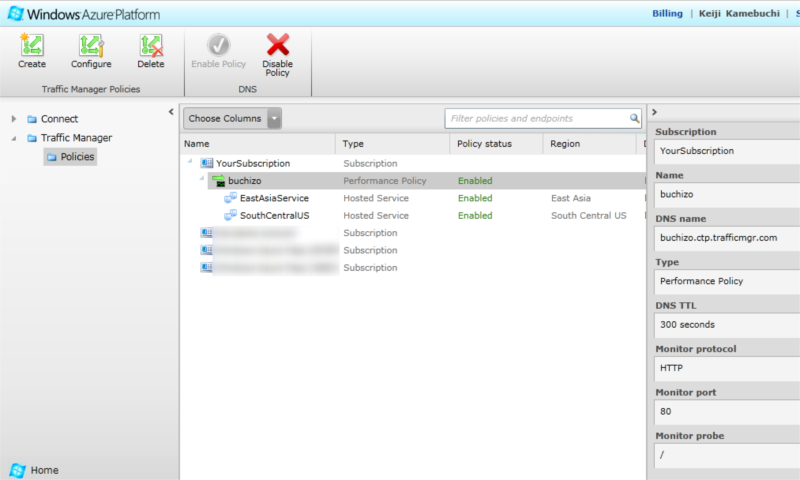800x480 pixels.
Task: Open the Billing link
Action: pyautogui.click(x=667, y=13)
